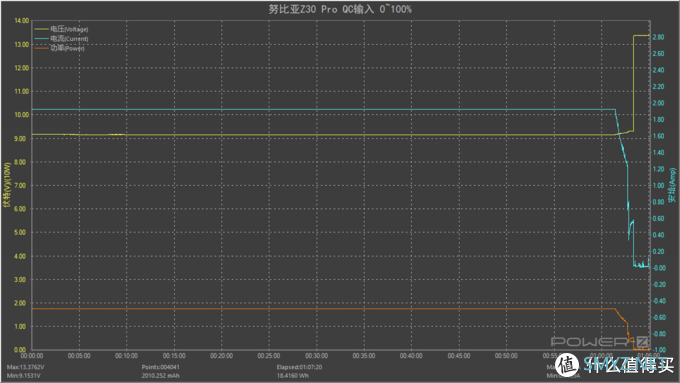
Task: Click the 1.40 current axis label
Action: tap(658, 153)
